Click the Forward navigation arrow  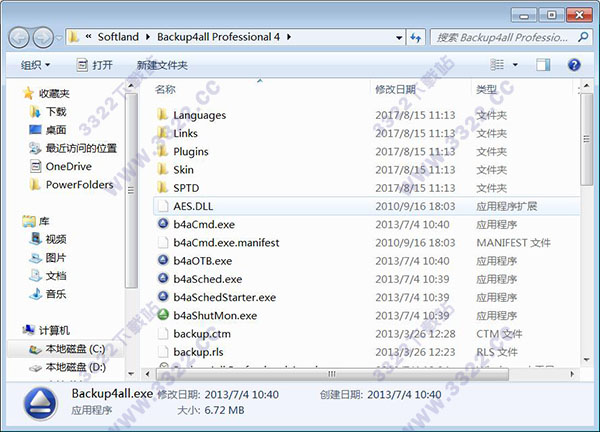pos(43,37)
